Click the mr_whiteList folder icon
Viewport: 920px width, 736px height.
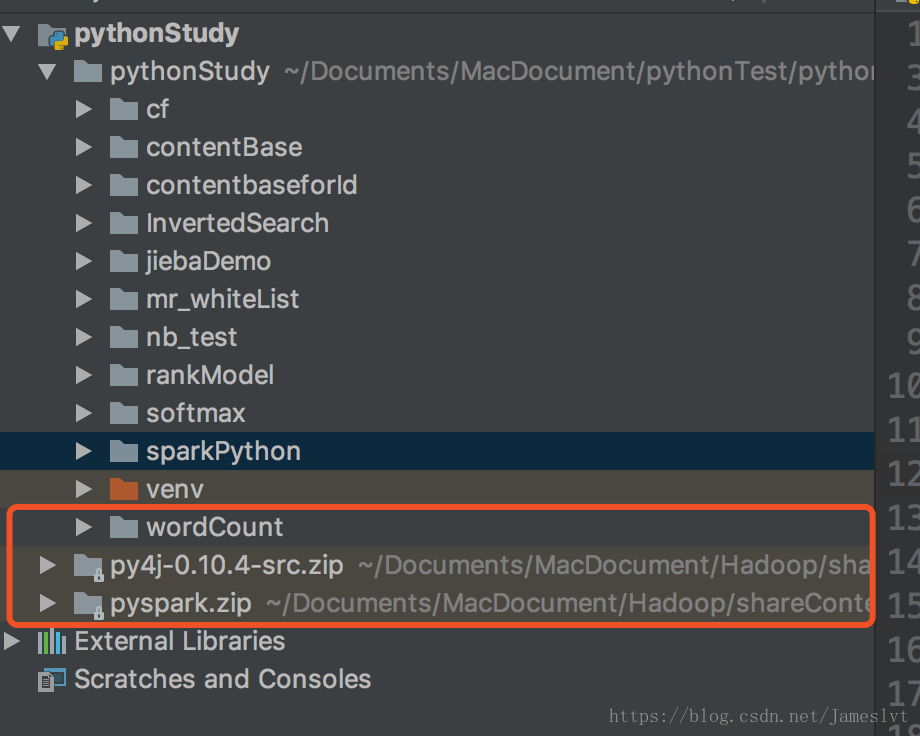pos(124,299)
